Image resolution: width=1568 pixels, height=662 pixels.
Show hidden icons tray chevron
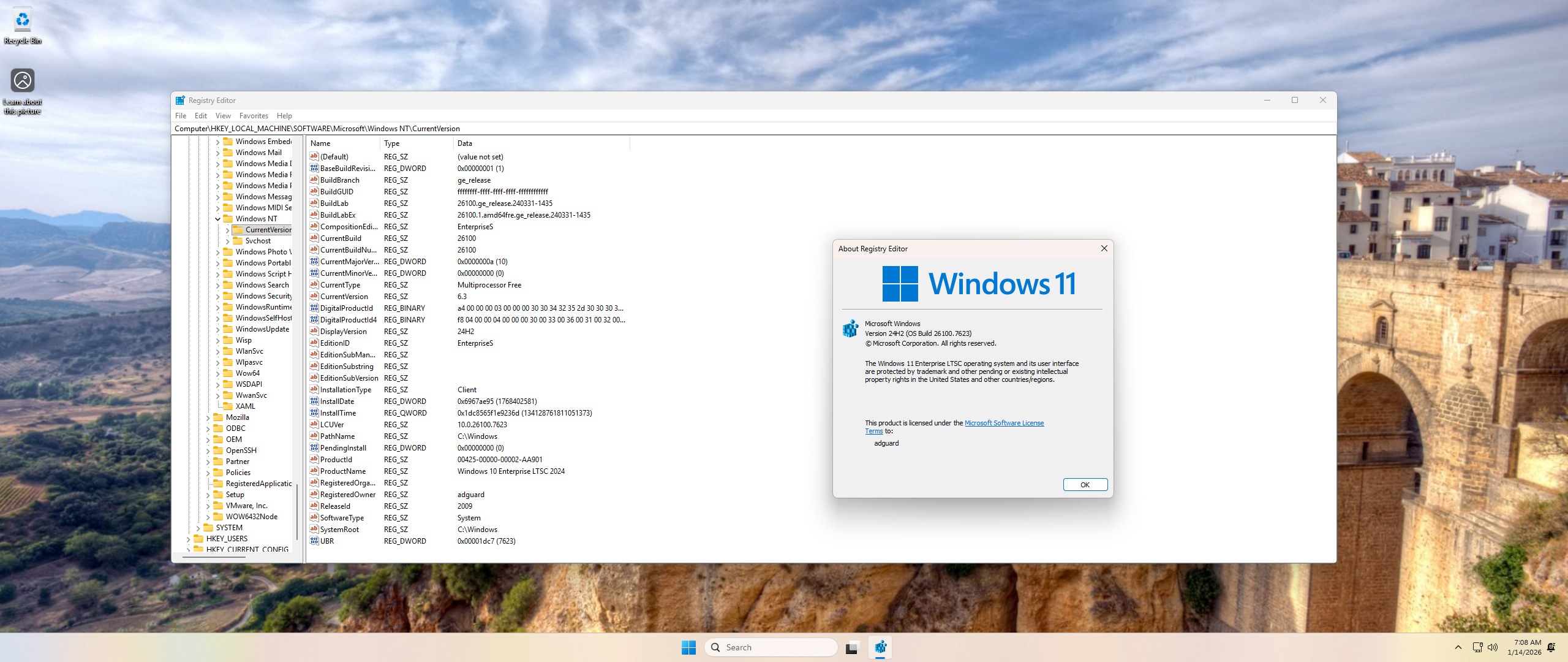click(x=1458, y=647)
